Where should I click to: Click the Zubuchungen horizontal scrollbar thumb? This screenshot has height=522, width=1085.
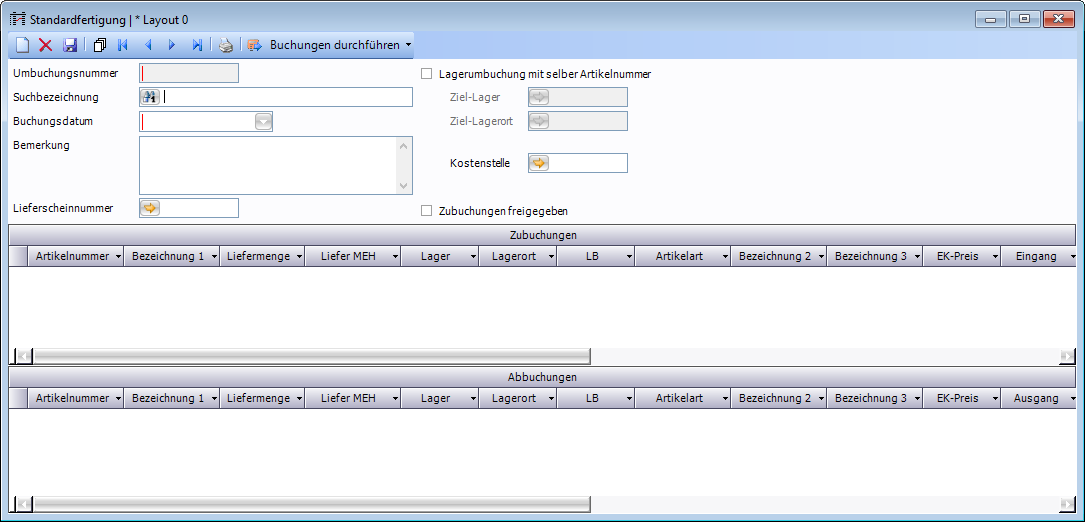pos(310,356)
